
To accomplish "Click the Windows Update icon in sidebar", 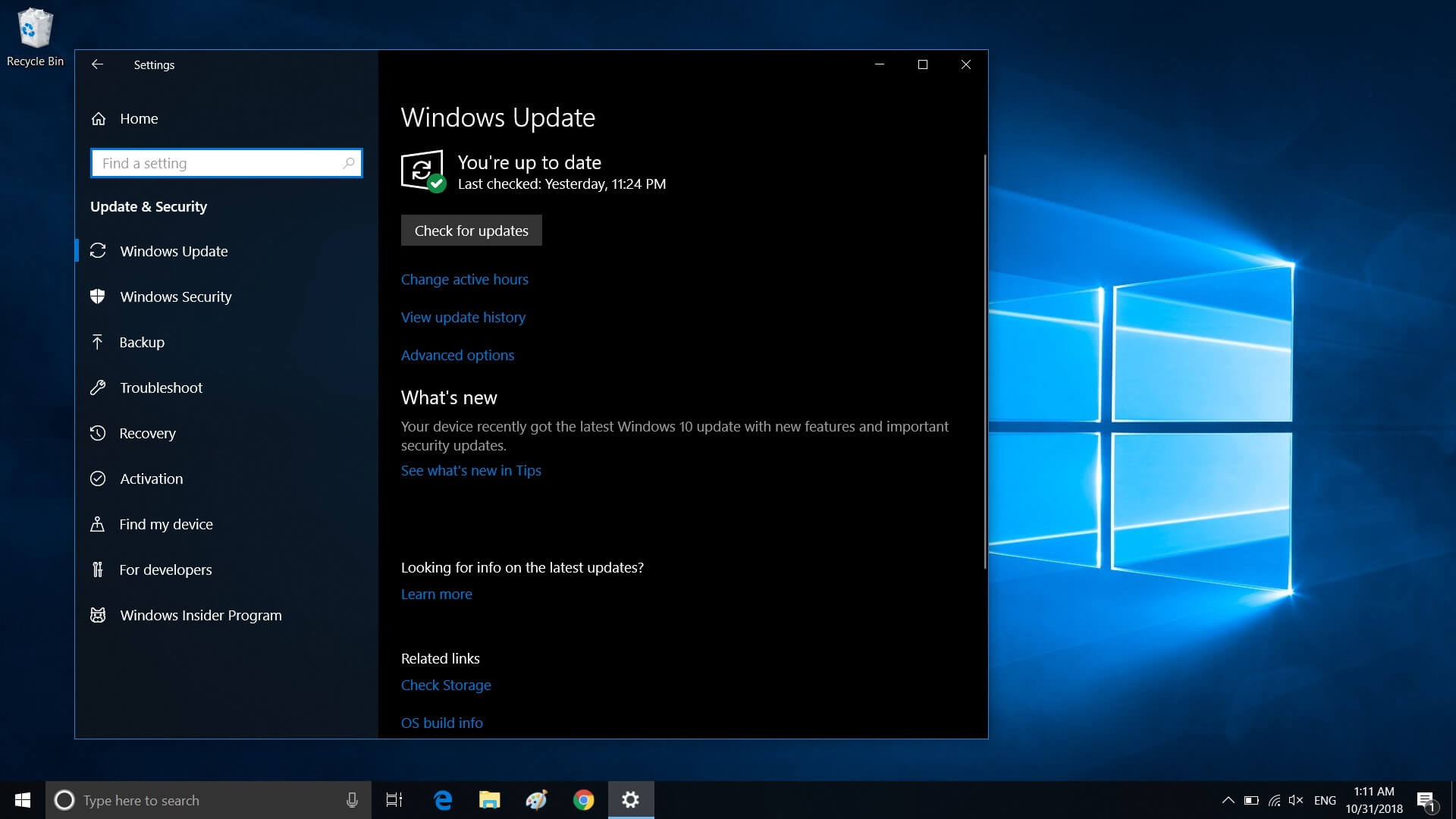I will tap(97, 250).
